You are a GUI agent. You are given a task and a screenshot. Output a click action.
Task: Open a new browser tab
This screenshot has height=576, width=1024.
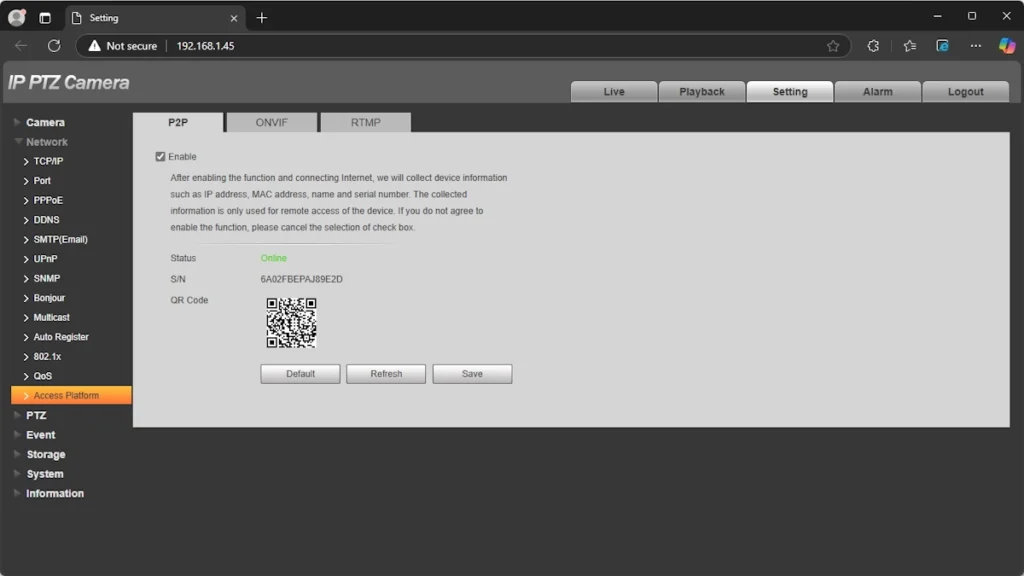click(262, 18)
